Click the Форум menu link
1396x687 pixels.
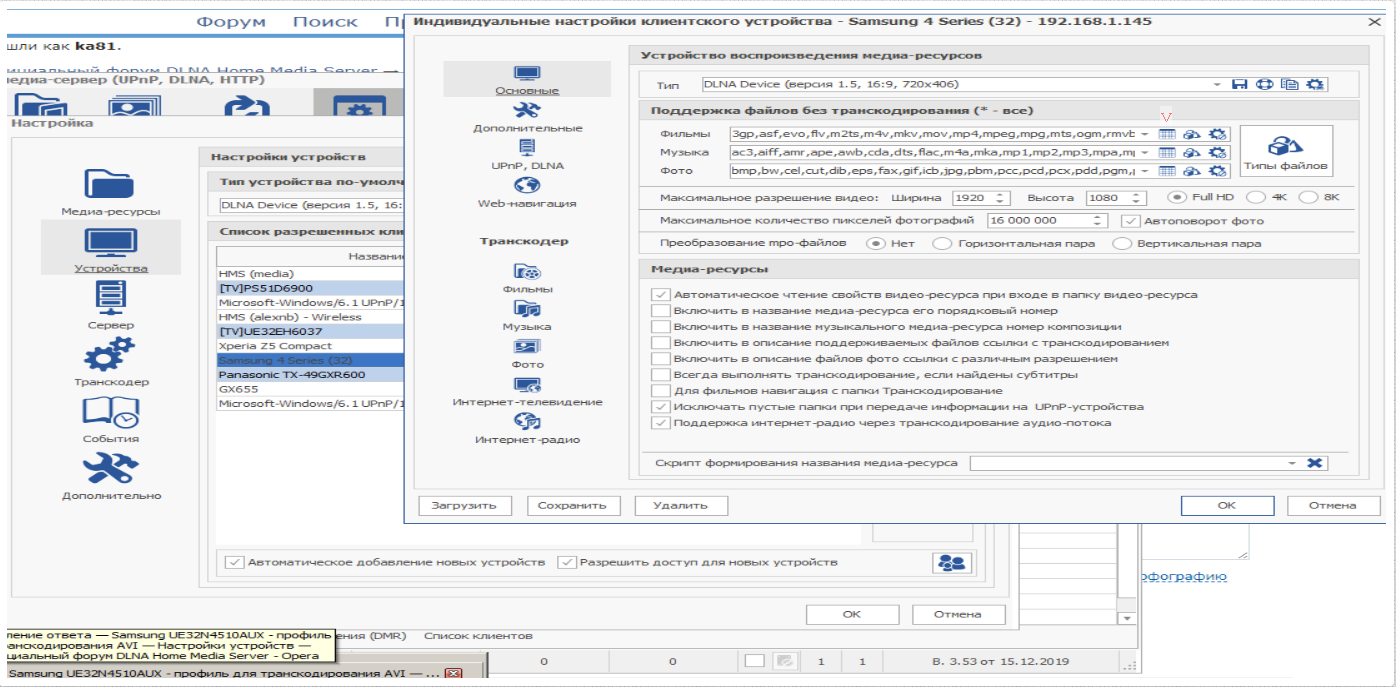231,22
